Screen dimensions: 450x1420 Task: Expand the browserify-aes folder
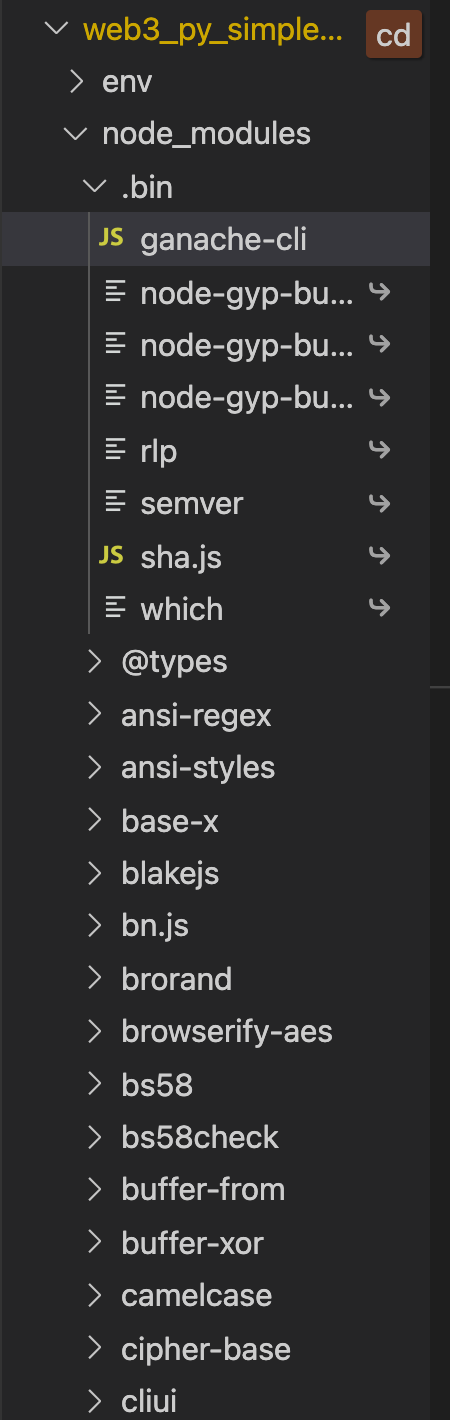coord(95,1030)
